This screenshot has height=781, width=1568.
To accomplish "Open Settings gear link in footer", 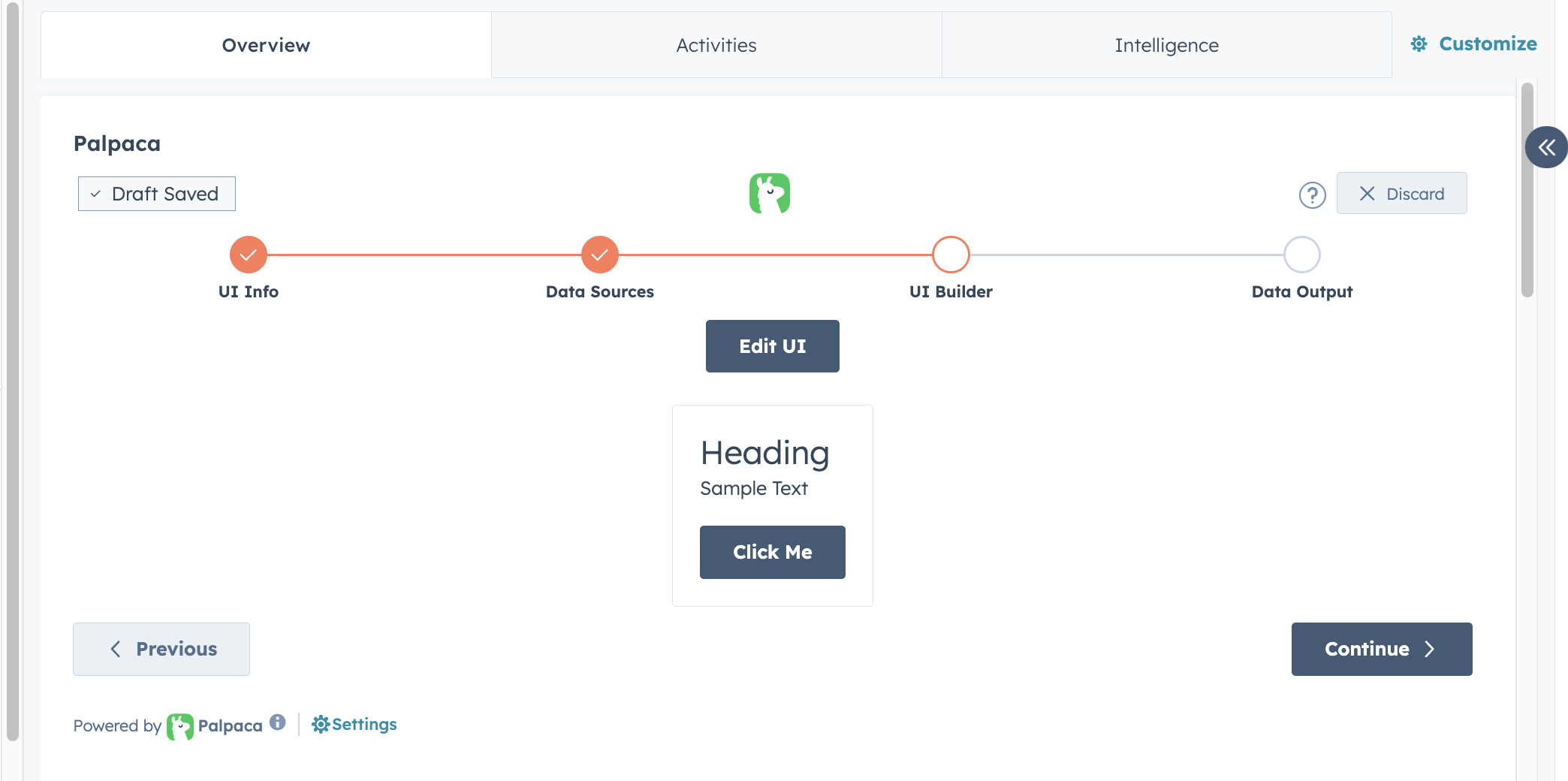I will (x=354, y=725).
